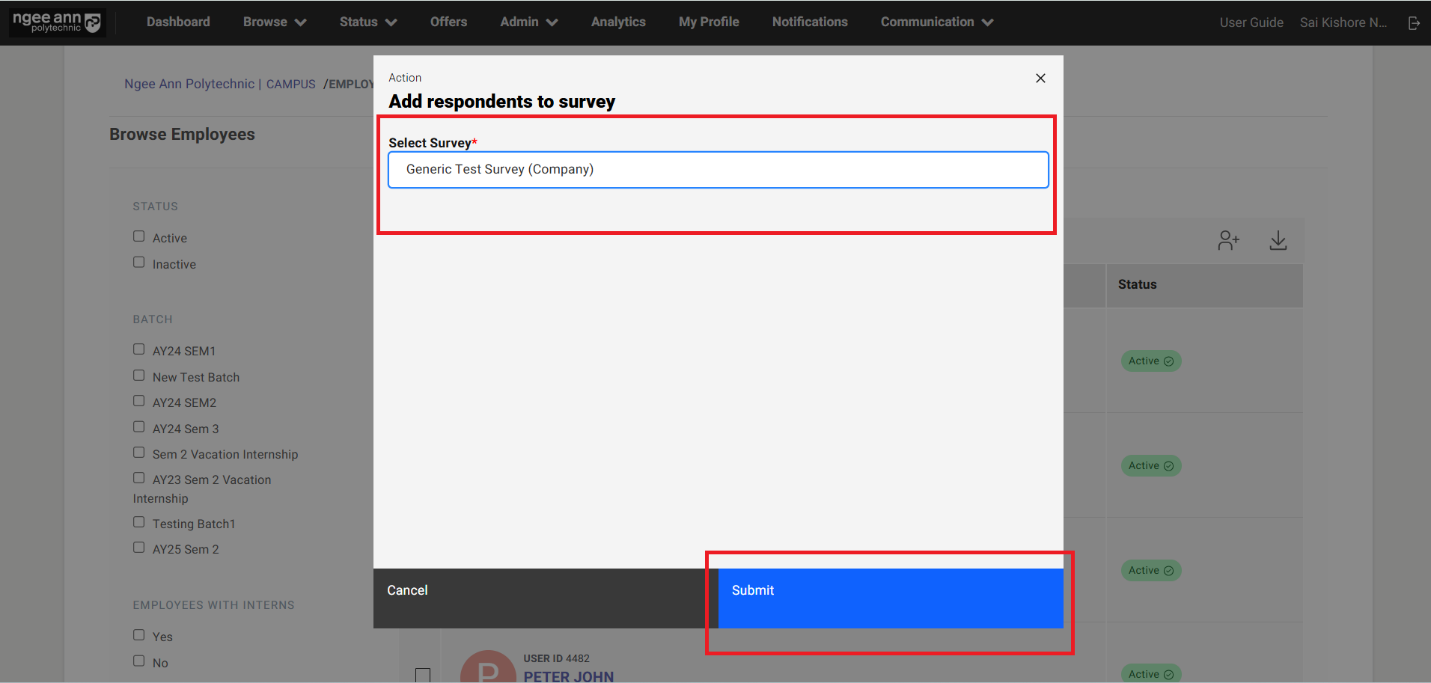1431x683 pixels.
Task: Tick the Active status checkbox
Action: click(139, 237)
